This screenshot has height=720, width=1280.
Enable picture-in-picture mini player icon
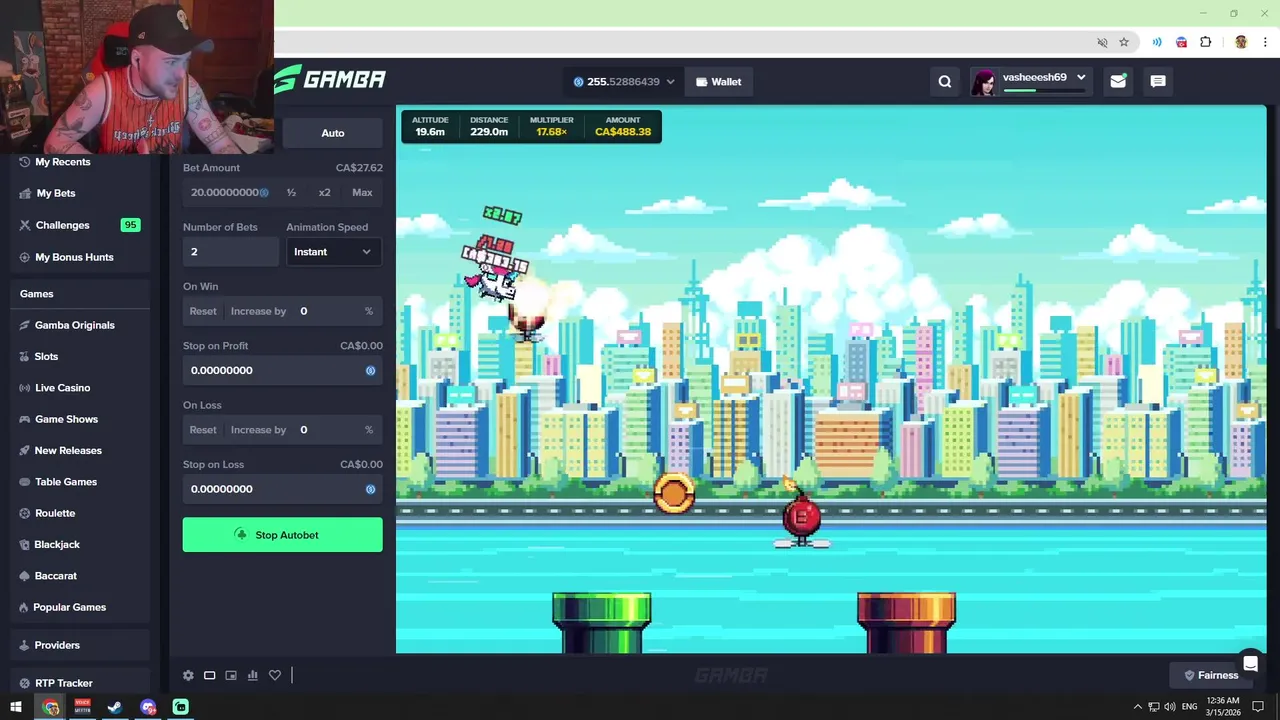(231, 675)
